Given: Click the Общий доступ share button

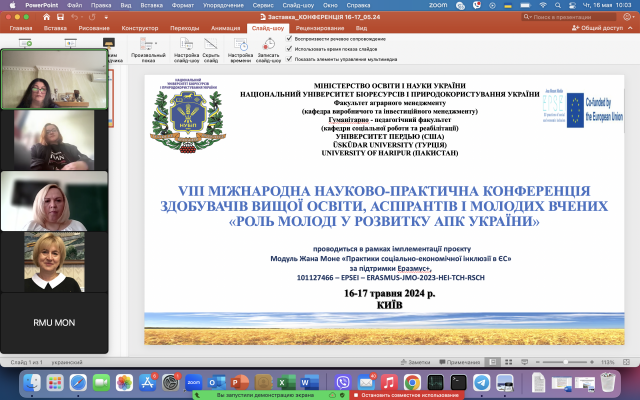Looking at the screenshot, I should 598,28.
